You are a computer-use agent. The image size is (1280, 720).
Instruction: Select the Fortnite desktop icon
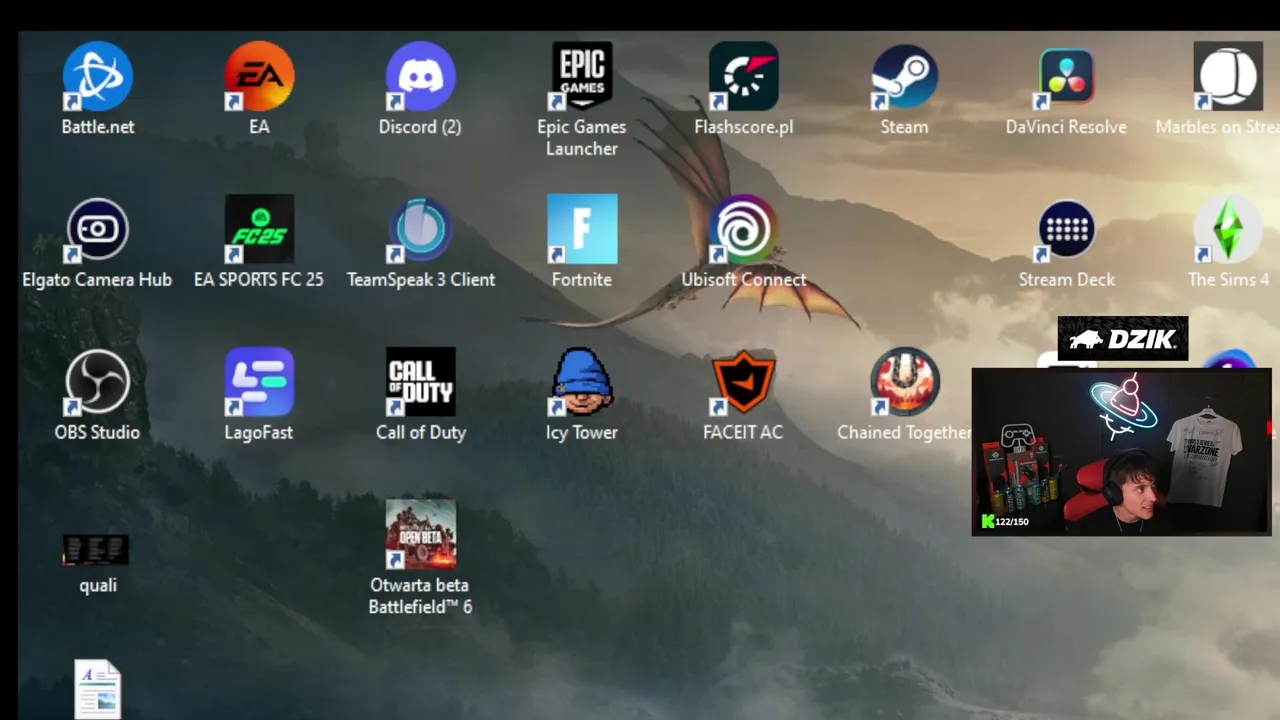tap(582, 230)
